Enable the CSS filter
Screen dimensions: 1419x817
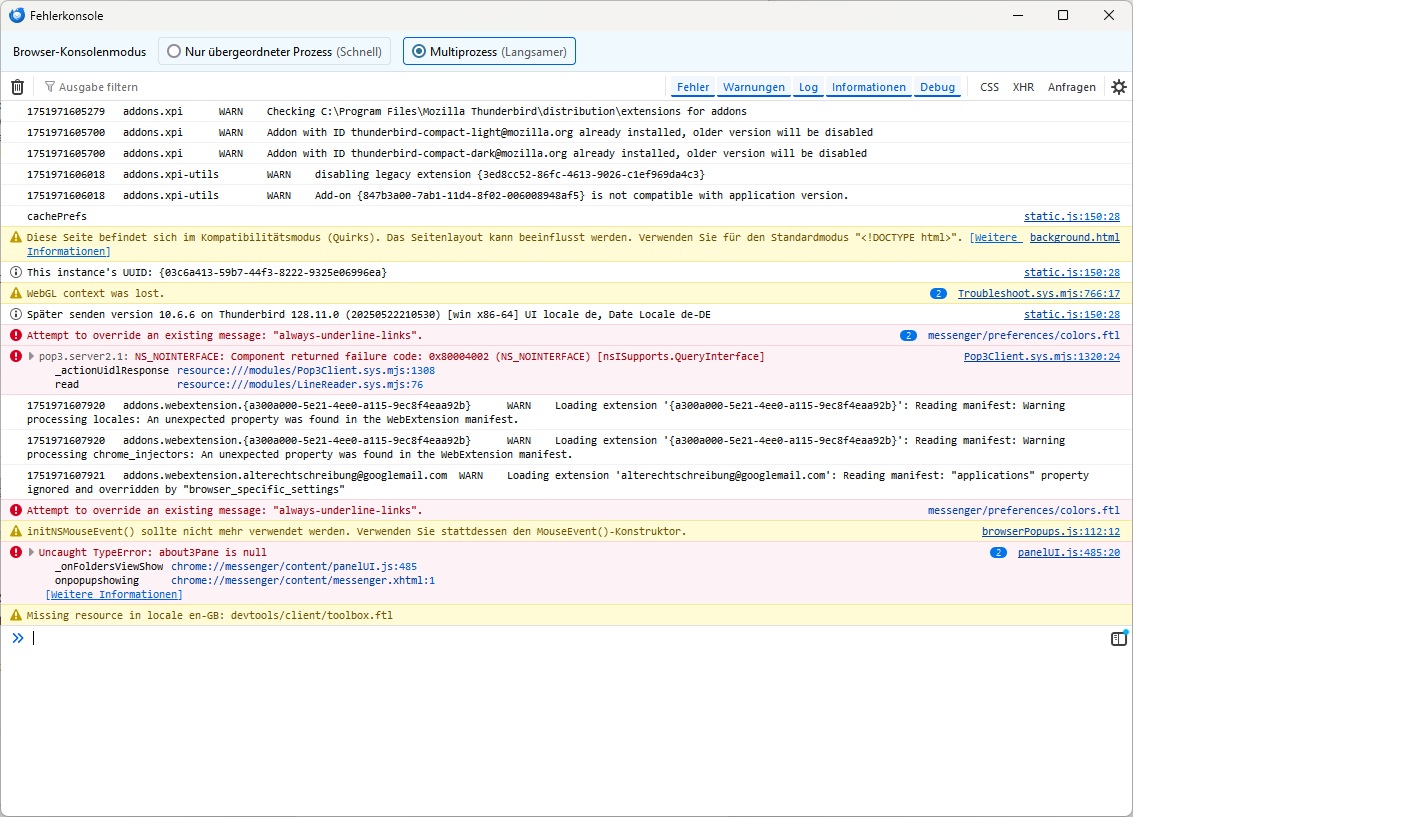(x=988, y=87)
